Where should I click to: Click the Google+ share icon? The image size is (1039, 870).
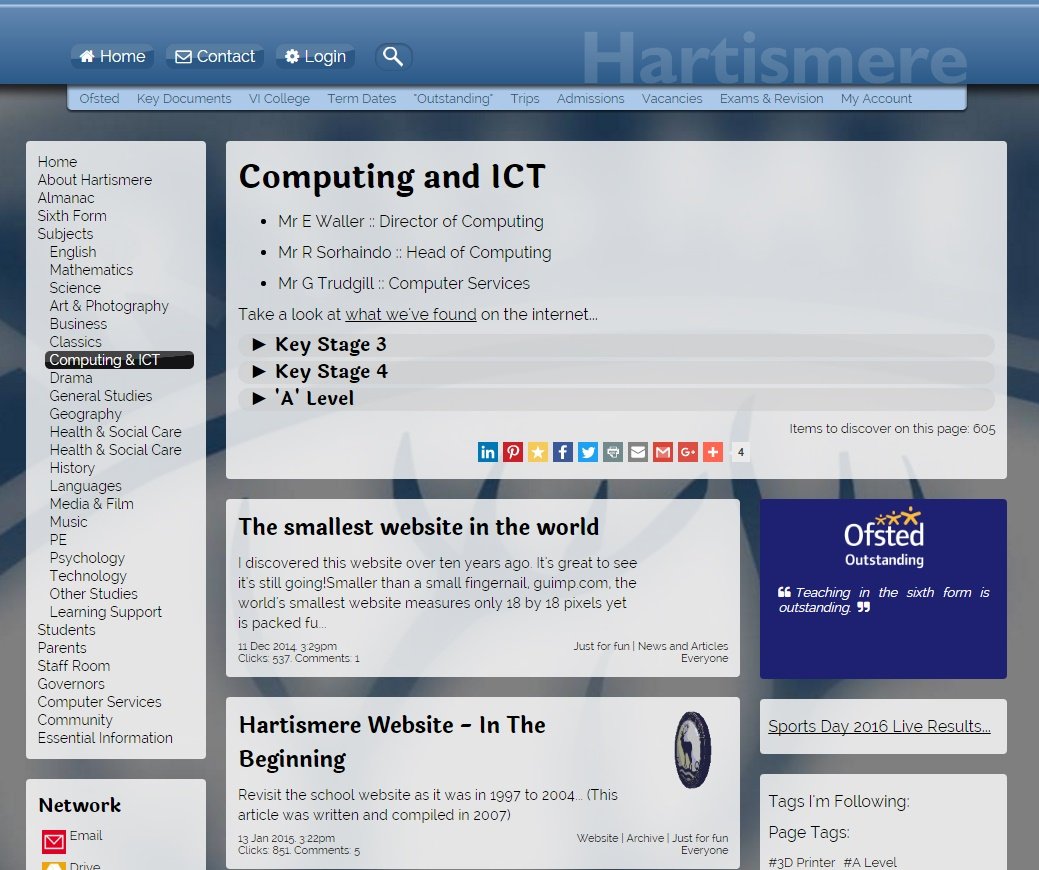click(x=688, y=452)
